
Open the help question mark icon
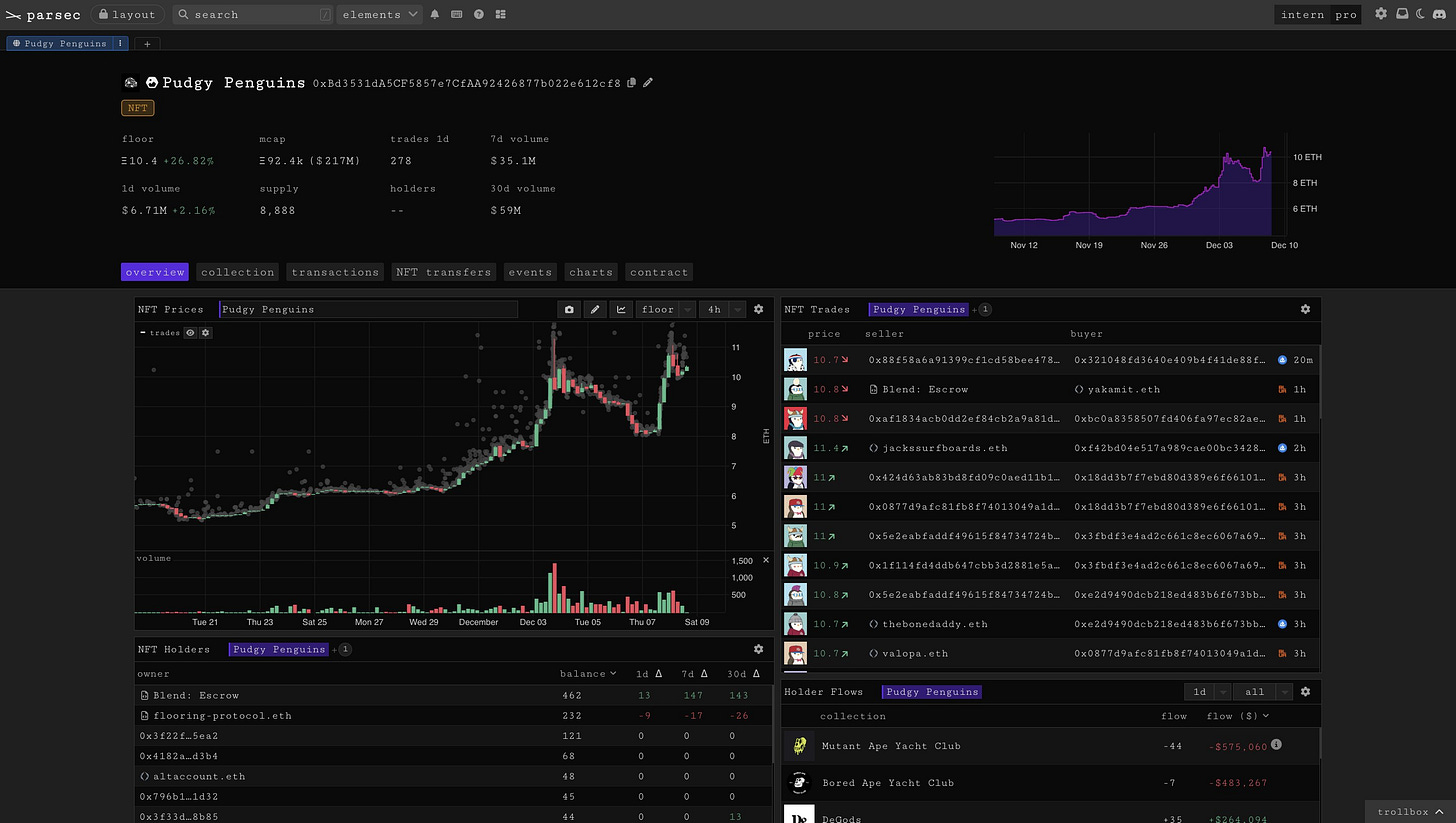point(479,14)
